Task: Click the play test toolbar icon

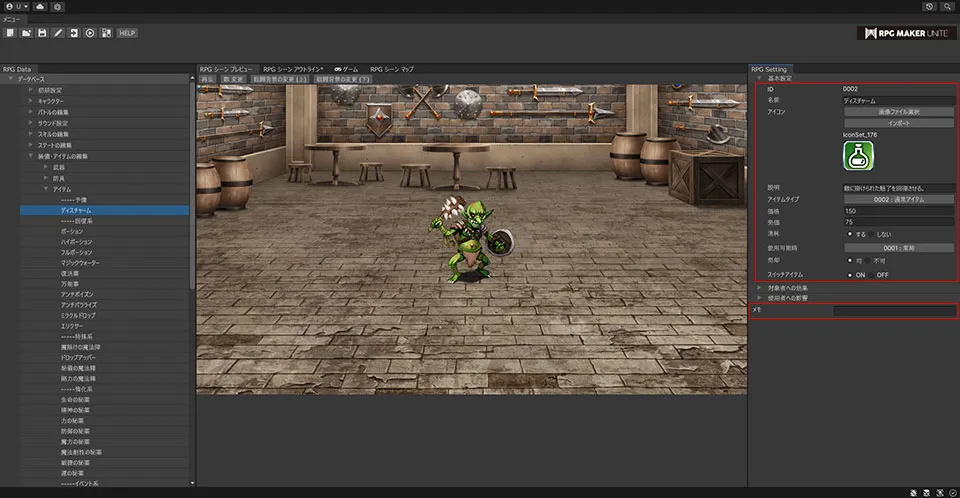Action: 90,33
